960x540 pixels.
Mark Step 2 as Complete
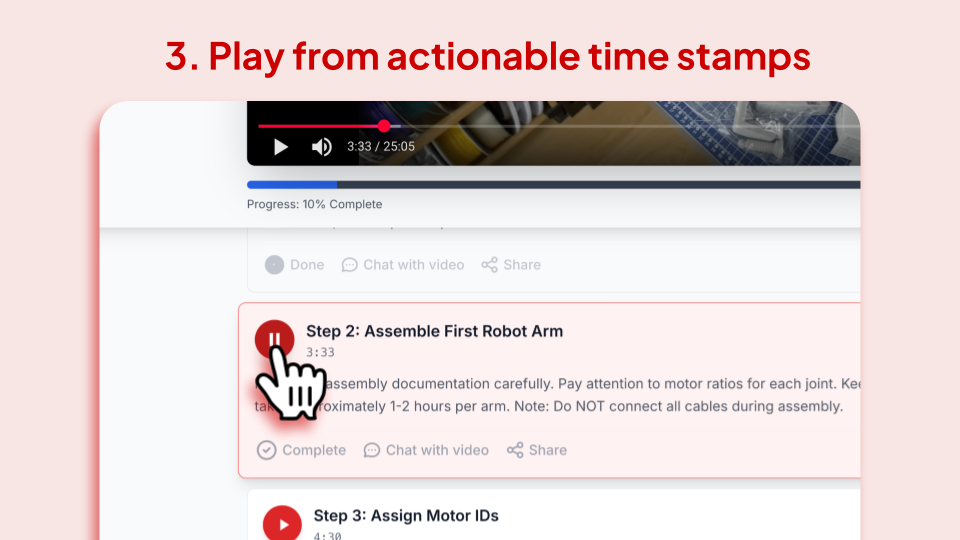(x=301, y=450)
